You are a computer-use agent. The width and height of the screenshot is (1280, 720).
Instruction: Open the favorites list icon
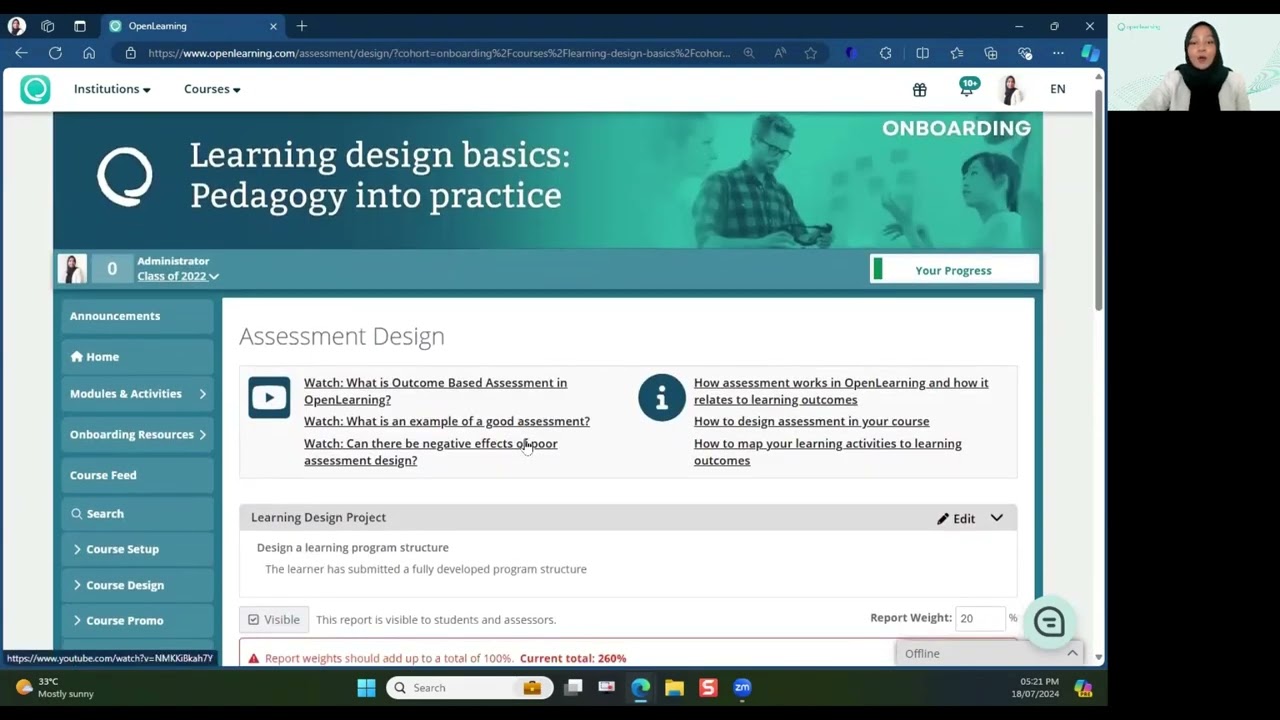point(957,53)
